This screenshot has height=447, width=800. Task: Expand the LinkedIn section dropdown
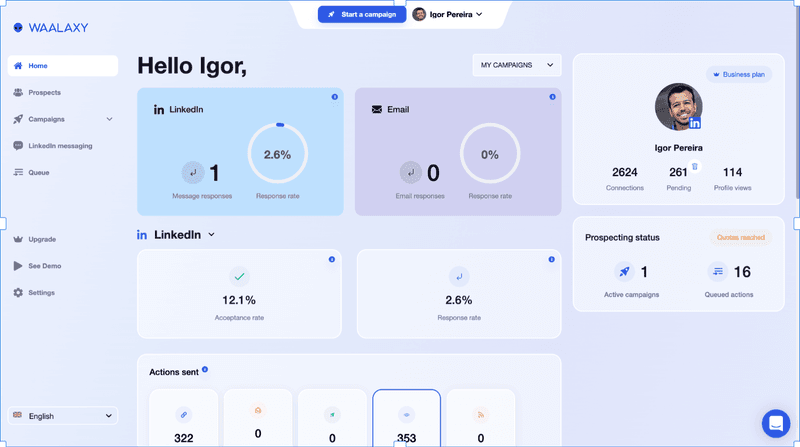point(211,235)
